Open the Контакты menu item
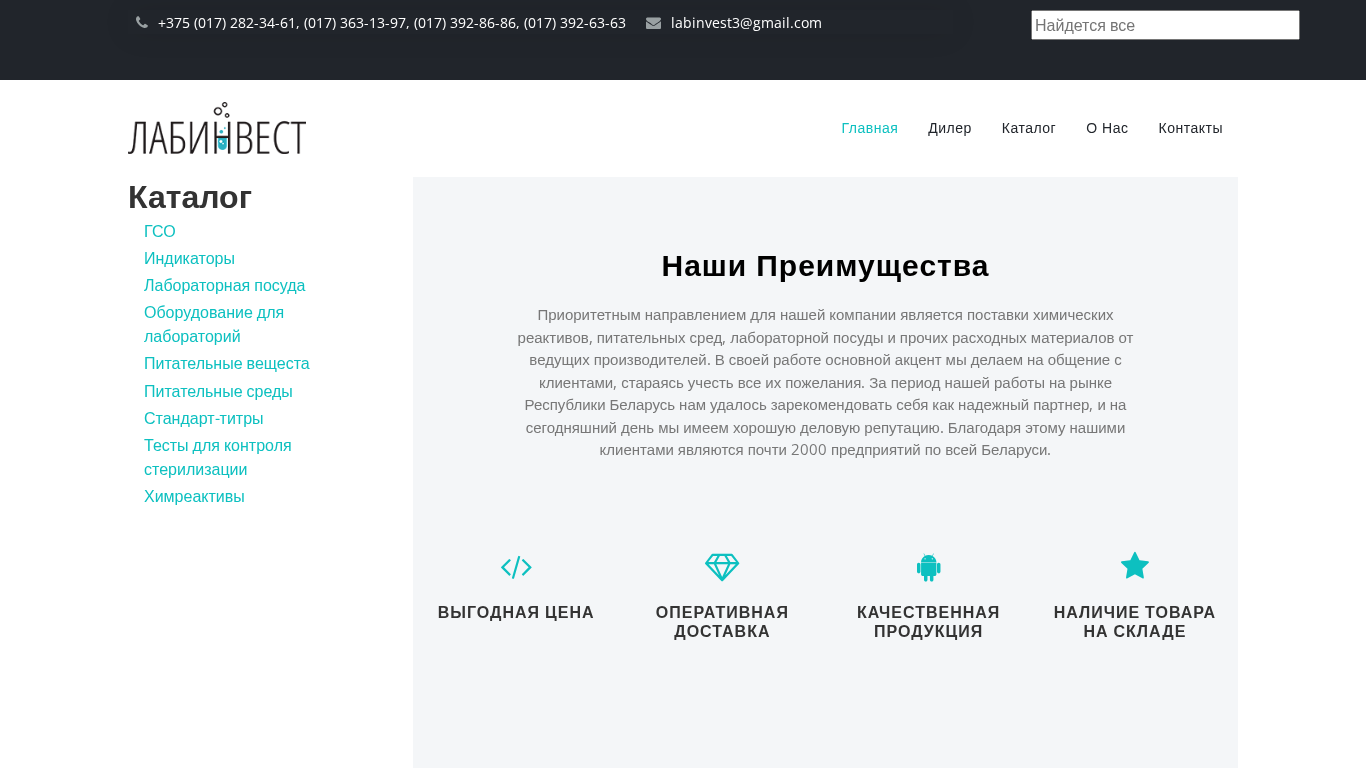The image size is (1366, 768). click(x=1190, y=128)
